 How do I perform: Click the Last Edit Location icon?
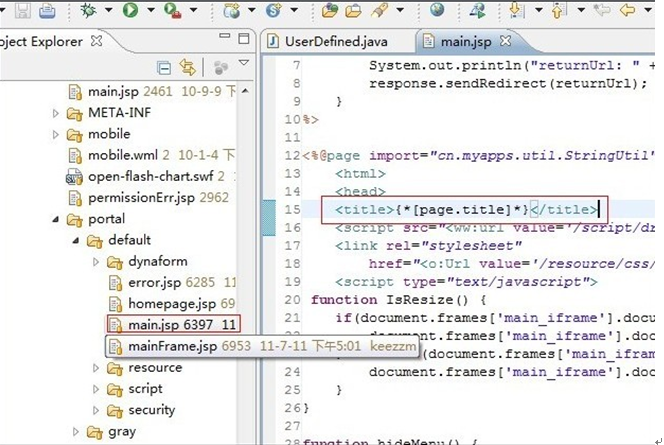pos(602,10)
